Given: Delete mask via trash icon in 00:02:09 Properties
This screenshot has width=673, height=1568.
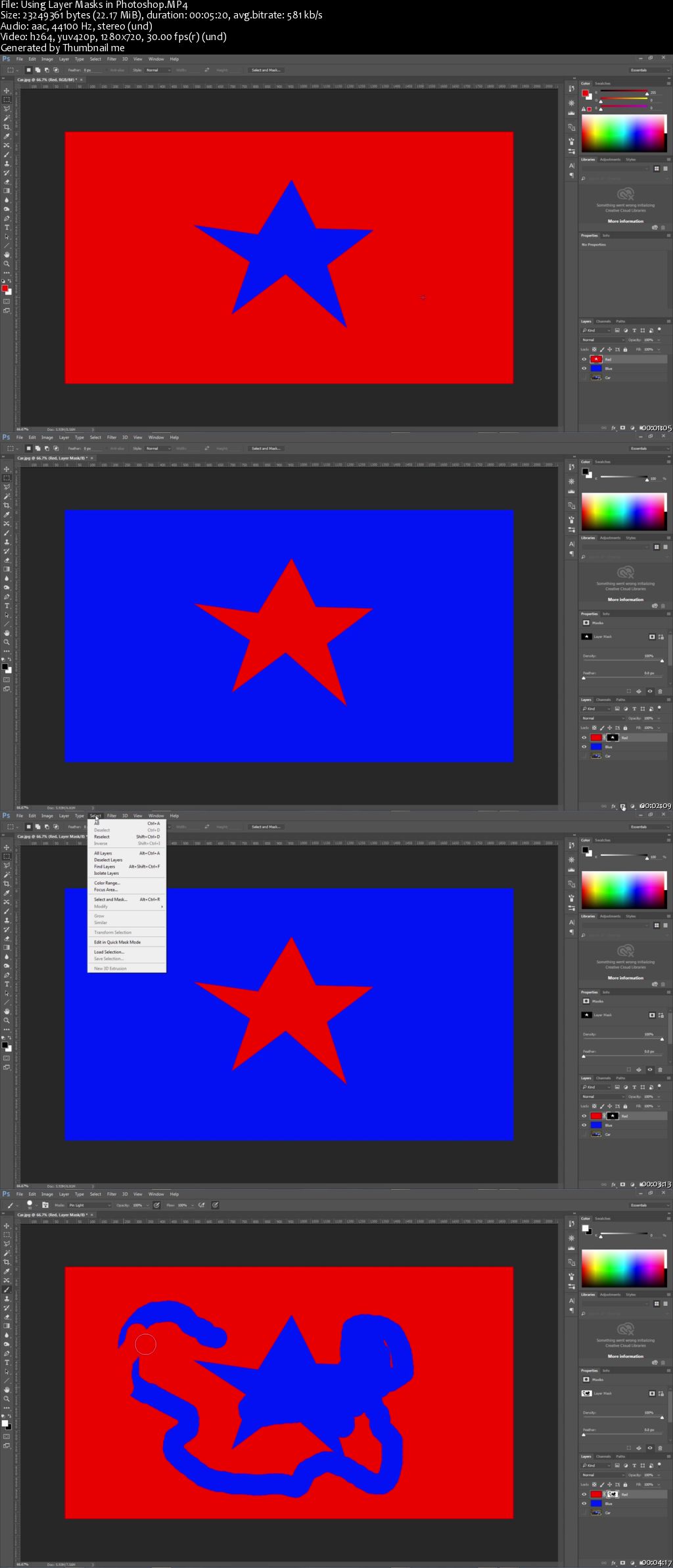Looking at the screenshot, I should [661, 691].
